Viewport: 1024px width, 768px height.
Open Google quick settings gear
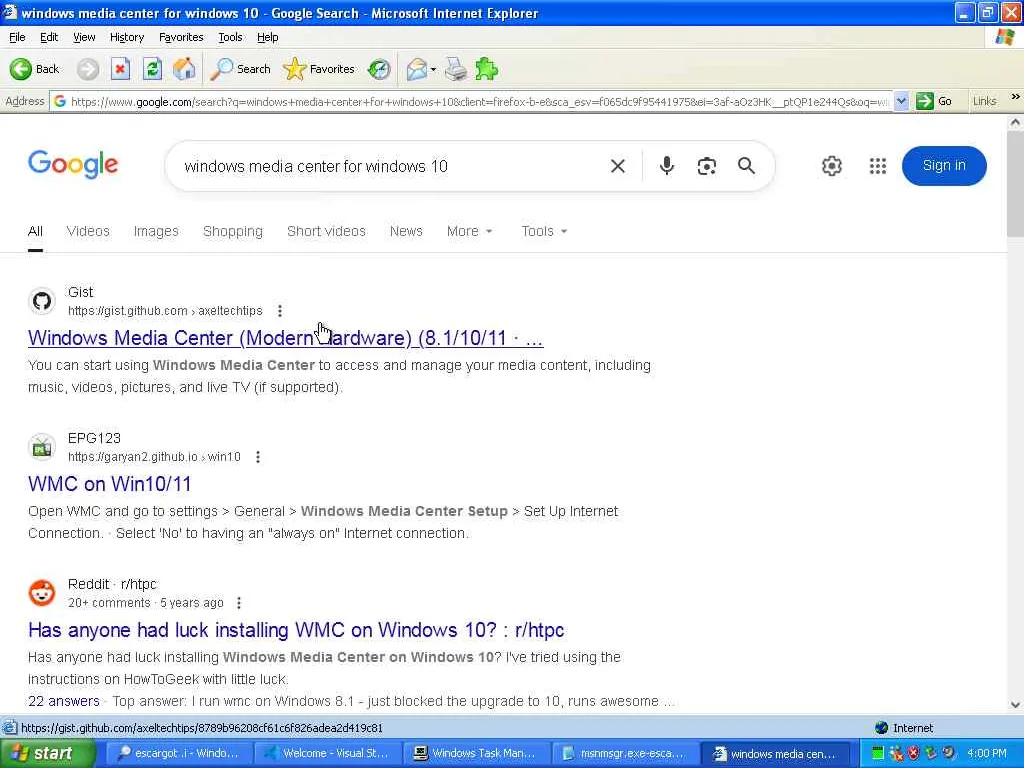coord(831,166)
